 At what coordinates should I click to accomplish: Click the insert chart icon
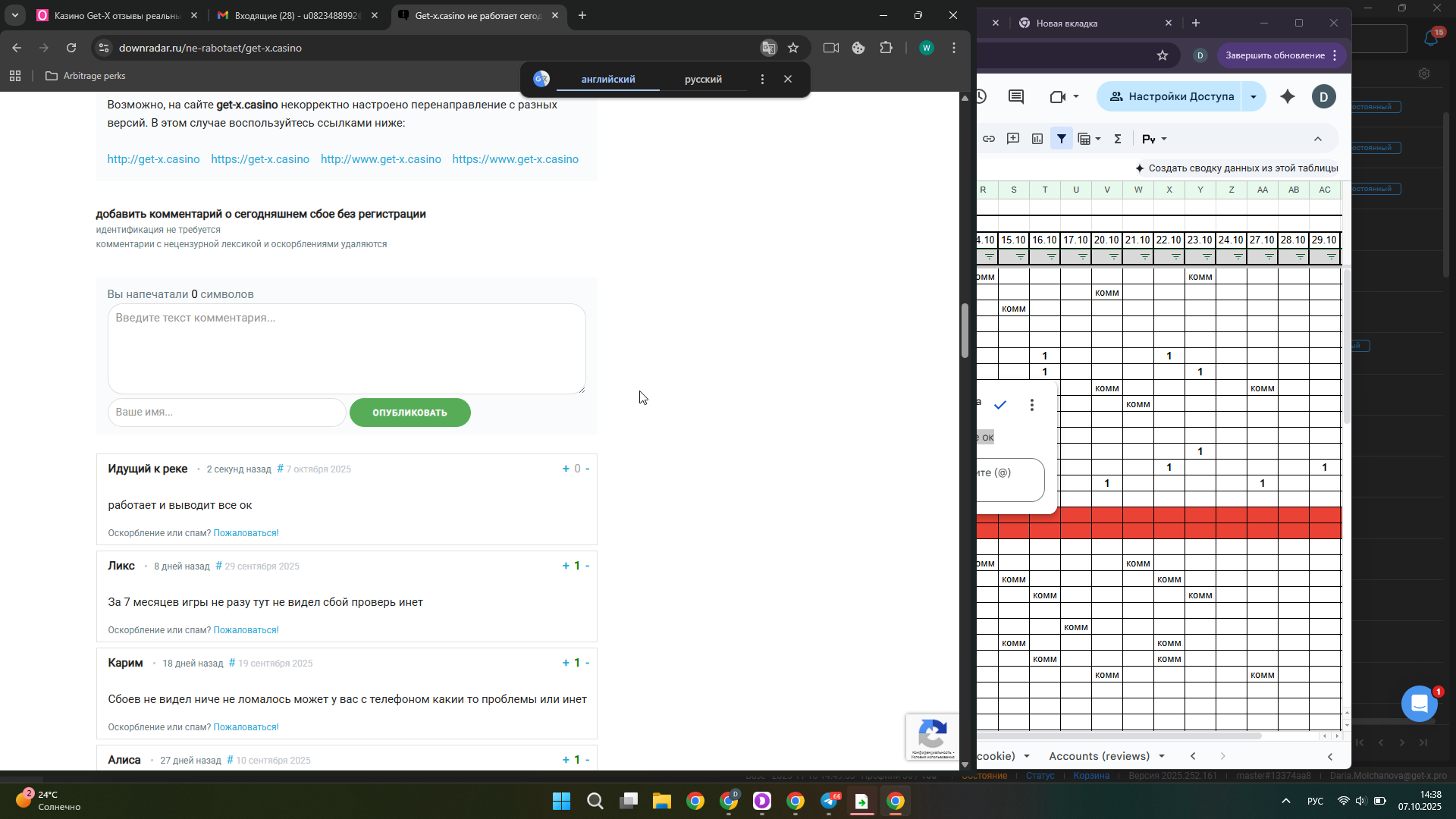[1037, 139]
